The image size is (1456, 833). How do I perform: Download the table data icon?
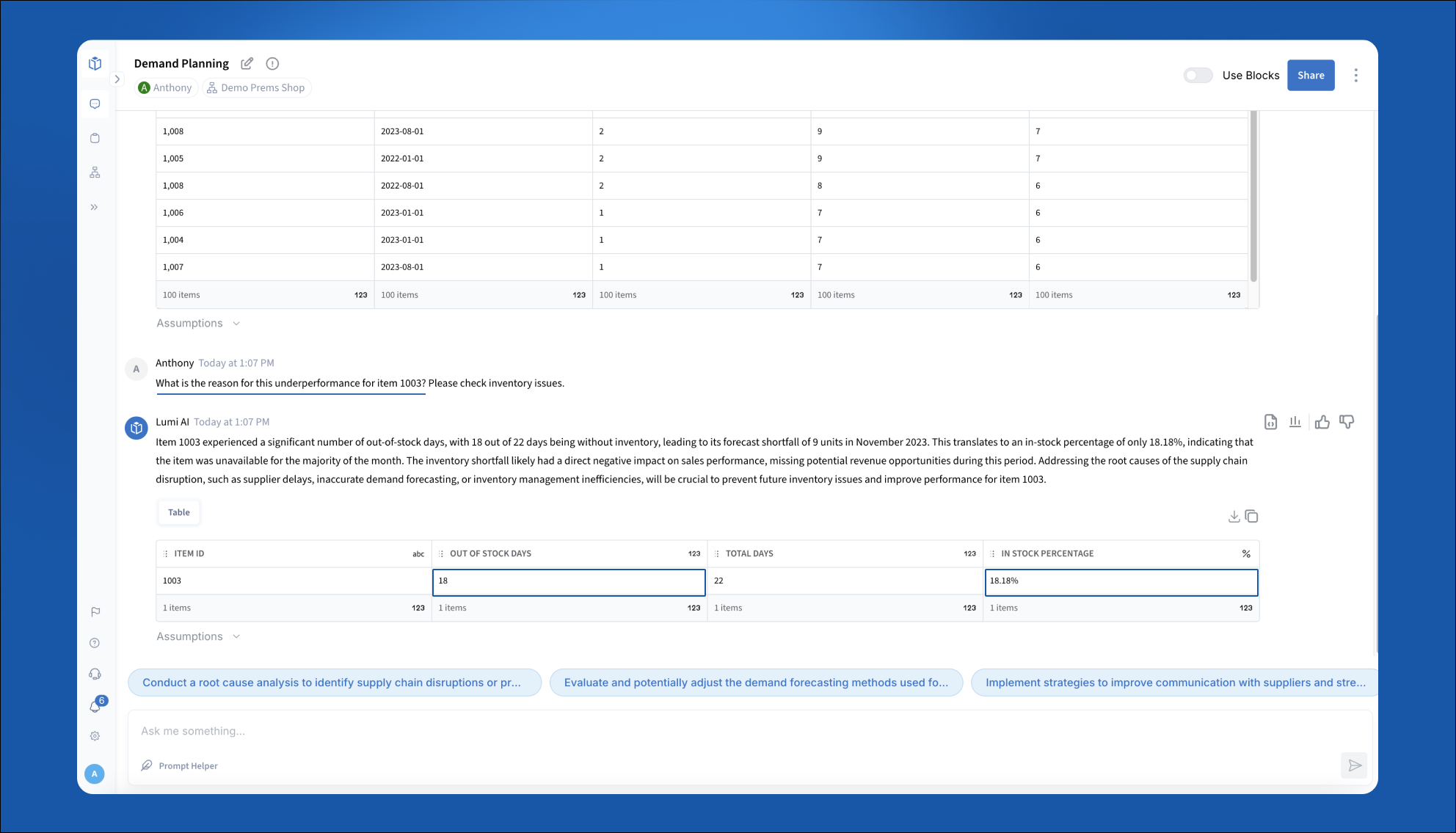1234,517
